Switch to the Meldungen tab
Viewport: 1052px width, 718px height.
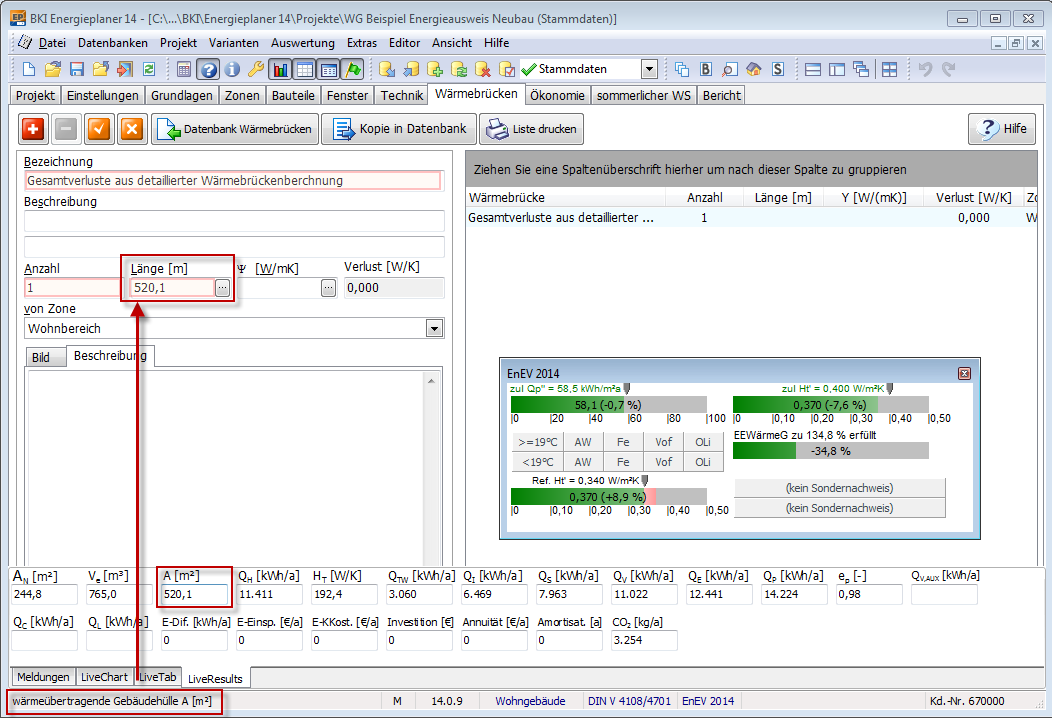pyautogui.click(x=43, y=677)
